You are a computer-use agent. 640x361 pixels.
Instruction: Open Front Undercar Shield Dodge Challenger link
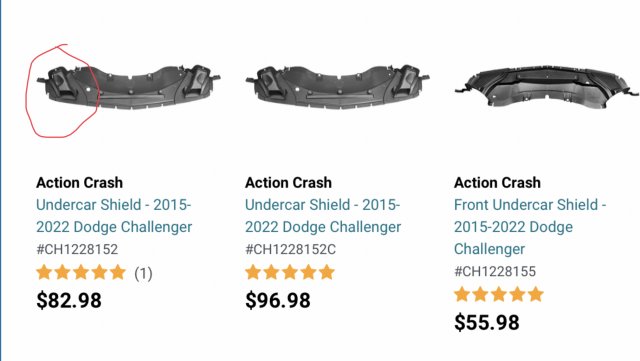(x=530, y=227)
